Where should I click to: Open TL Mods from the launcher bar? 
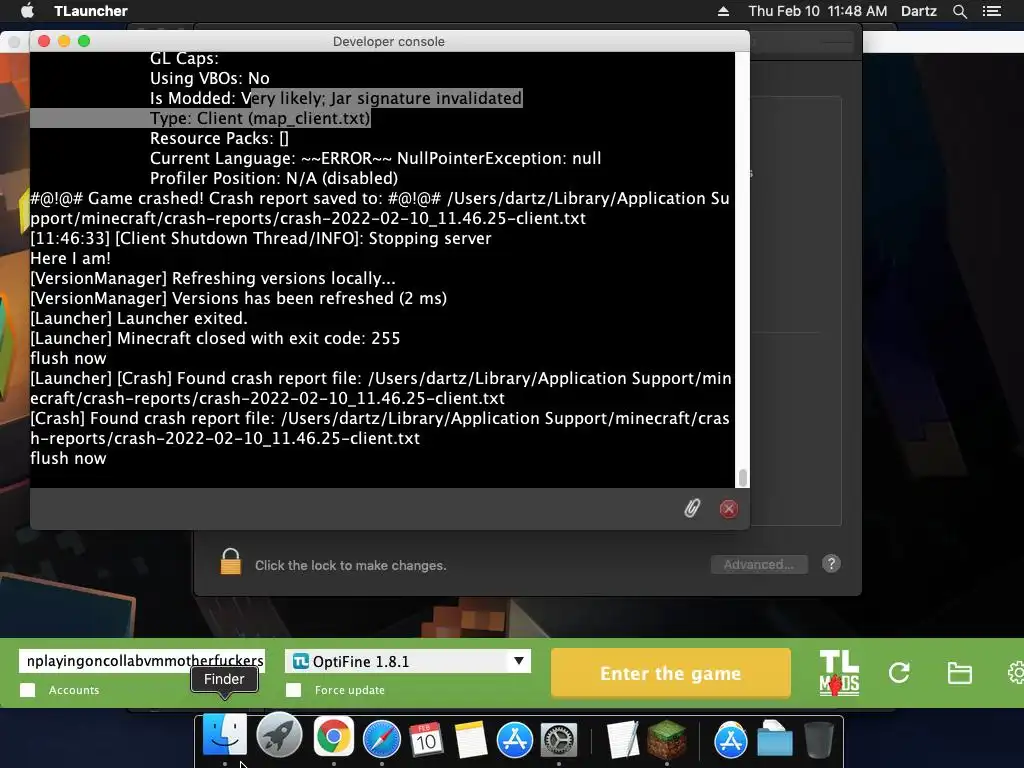[x=839, y=673]
